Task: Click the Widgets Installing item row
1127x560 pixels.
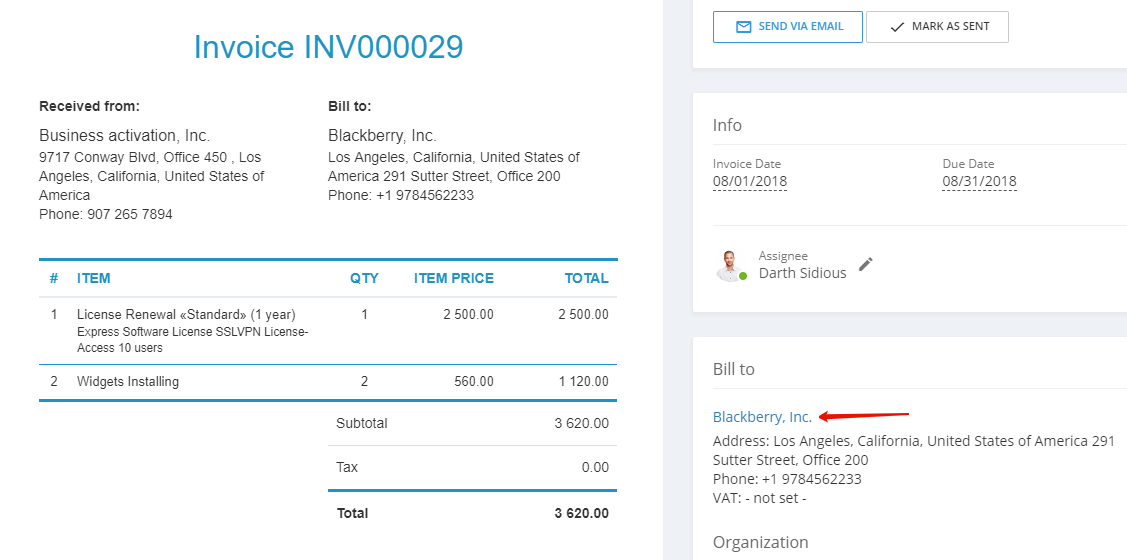Action: pos(328,382)
